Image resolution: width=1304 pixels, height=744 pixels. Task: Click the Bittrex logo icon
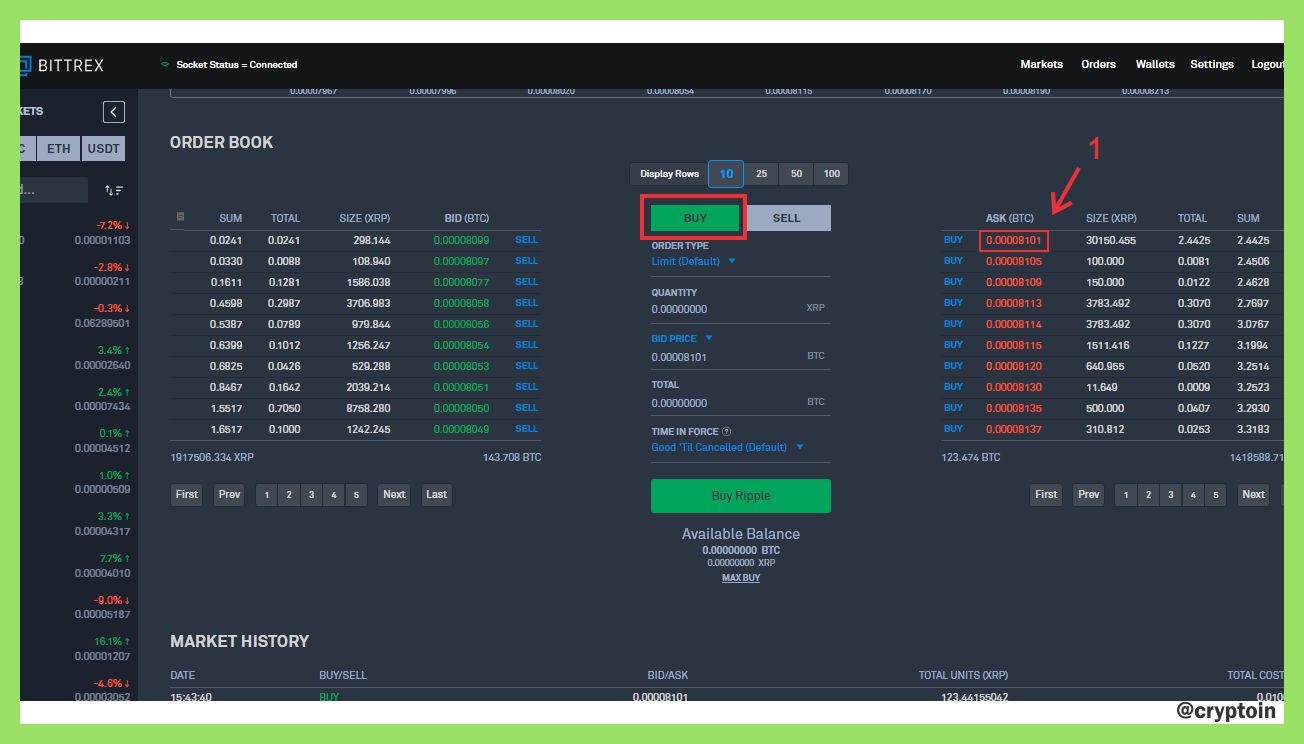(x=25, y=65)
